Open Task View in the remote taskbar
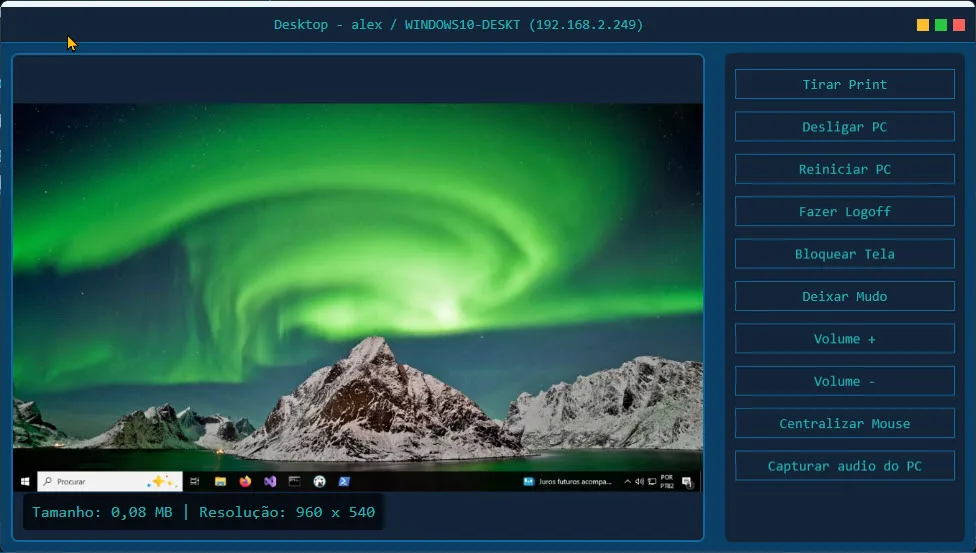Image resolution: width=976 pixels, height=553 pixels. [x=195, y=481]
